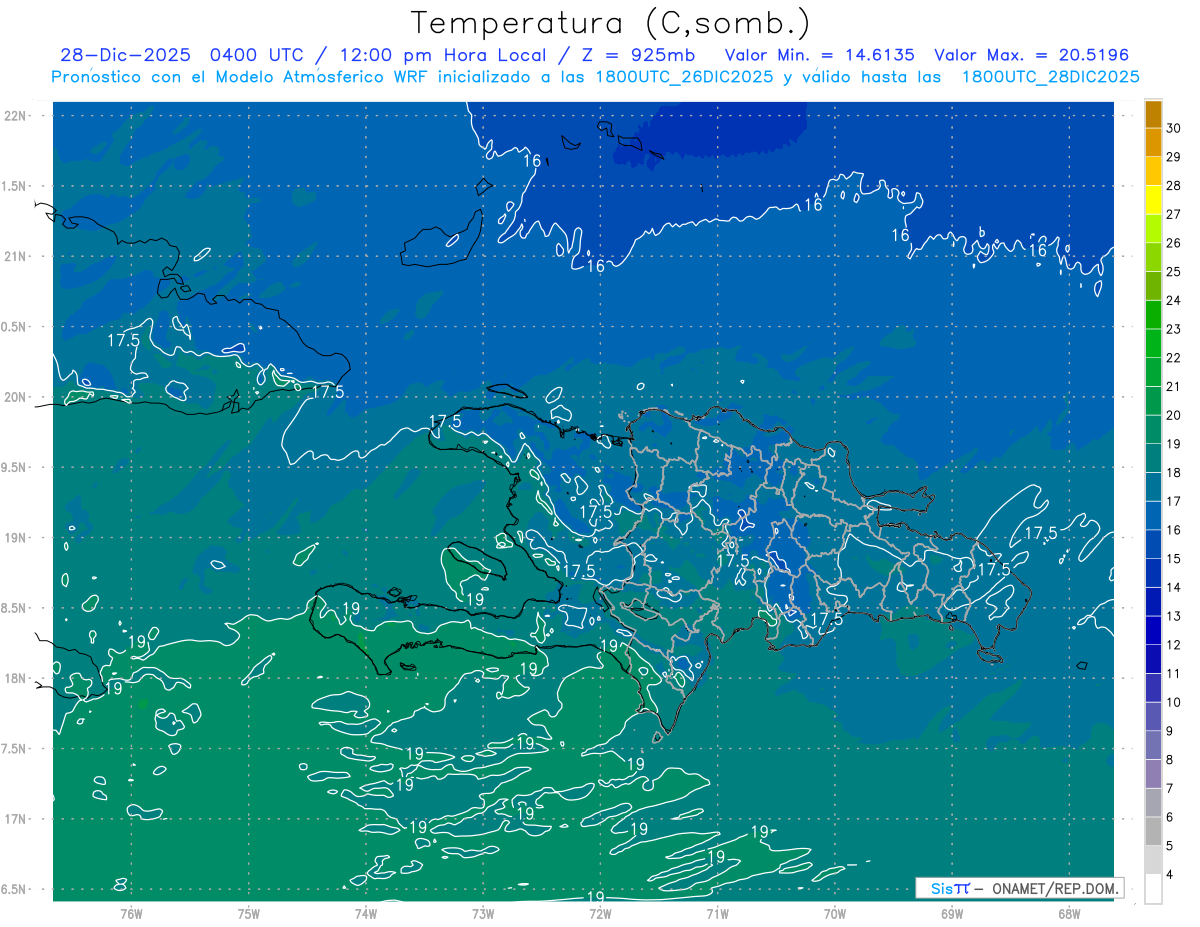Image resolution: width=1200 pixels, height=927 pixels.
Task: Click legend scale value 29
Action: pyautogui.click(x=1174, y=157)
